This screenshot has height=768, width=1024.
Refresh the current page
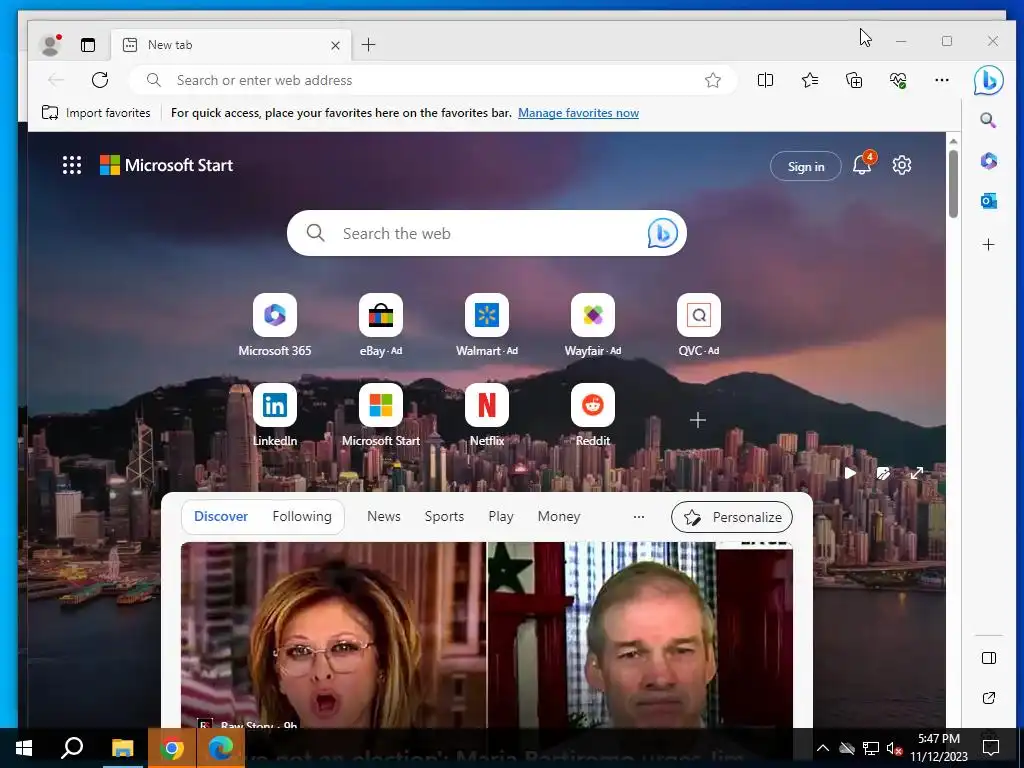point(100,80)
